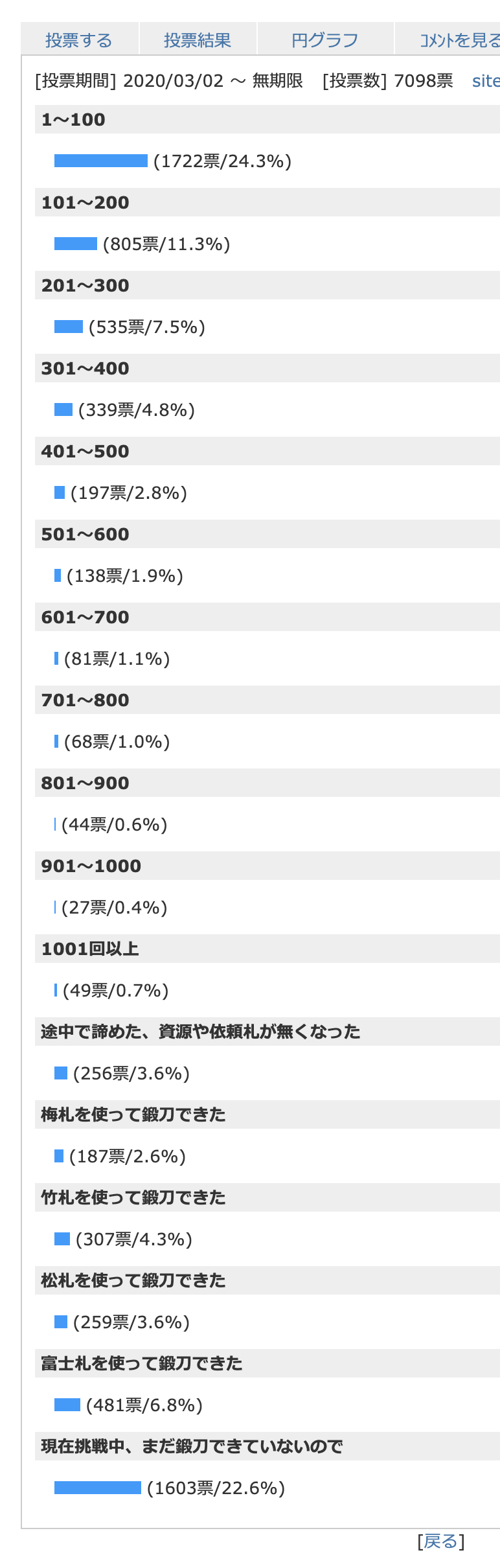Click the 途中で諦めた option header
The height and width of the screenshot is (1568, 500).
[x=267, y=1032]
